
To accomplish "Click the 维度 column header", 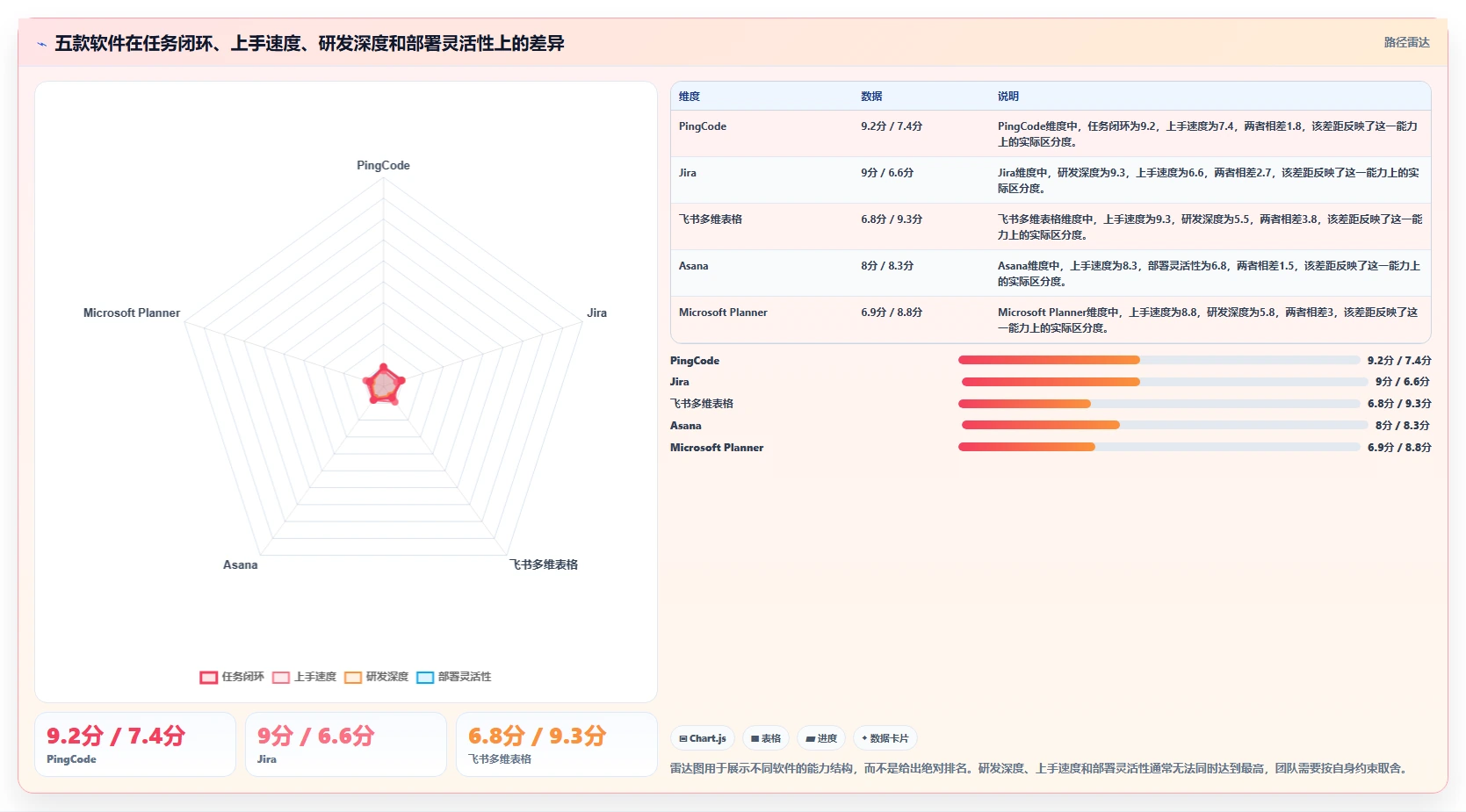I will 690,97.
